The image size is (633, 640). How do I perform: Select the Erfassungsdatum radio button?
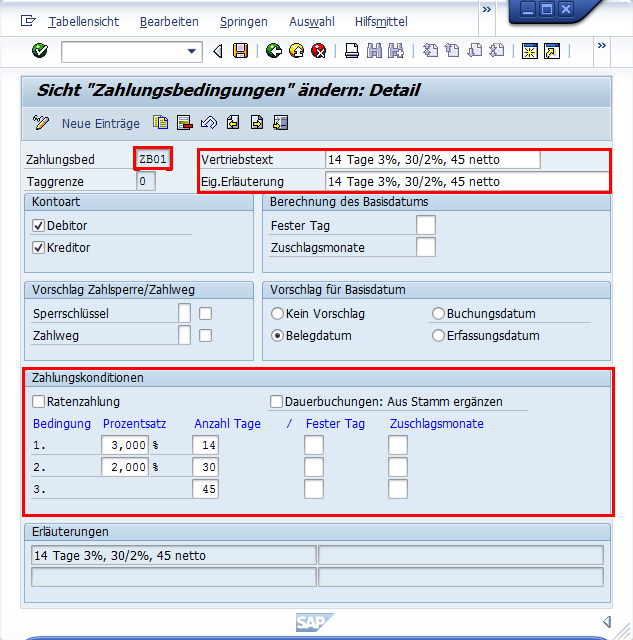coord(438,336)
